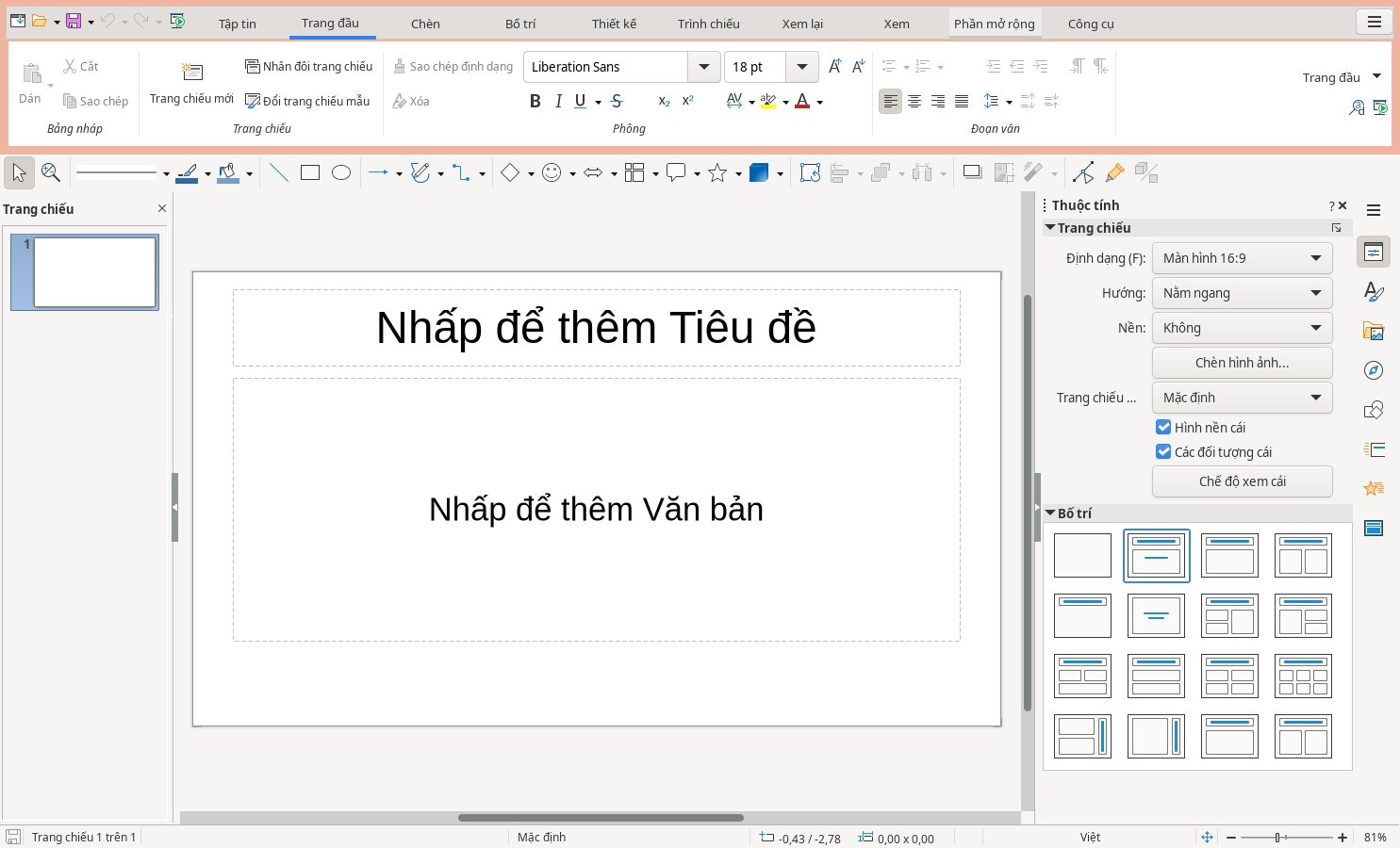Open the Animation sidebar deck
Viewport: 1400px width, 848px height.
click(x=1374, y=488)
